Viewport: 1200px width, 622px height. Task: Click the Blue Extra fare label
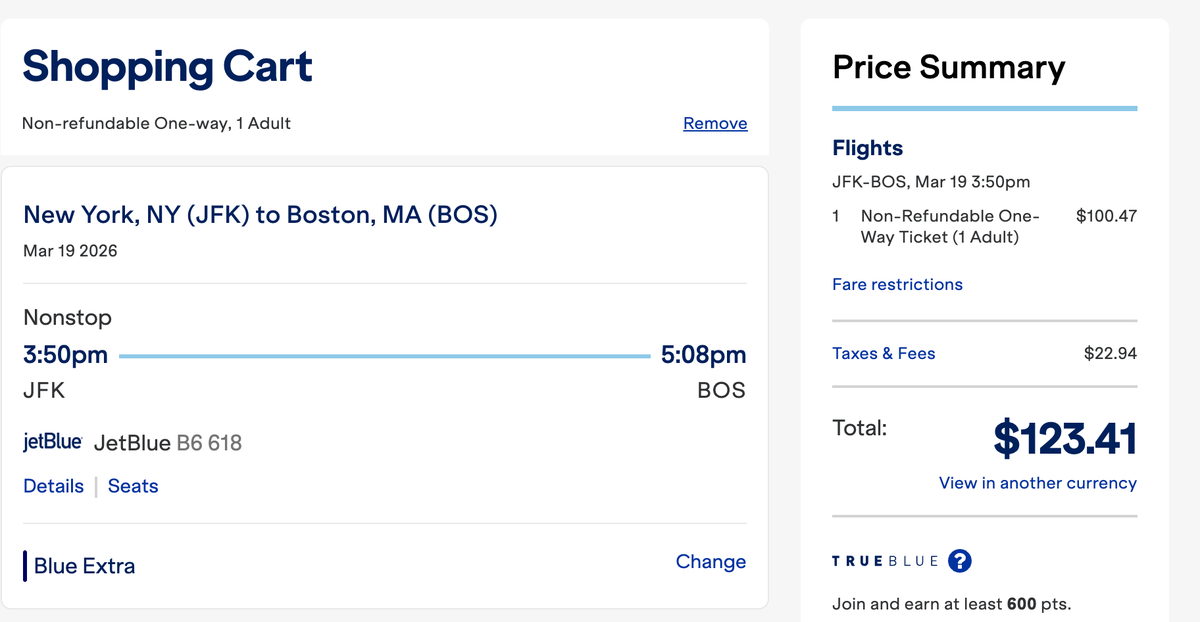click(x=84, y=565)
